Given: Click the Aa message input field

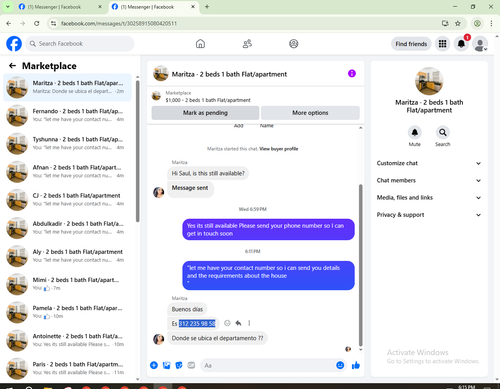Looking at the screenshot, I should point(267,365).
